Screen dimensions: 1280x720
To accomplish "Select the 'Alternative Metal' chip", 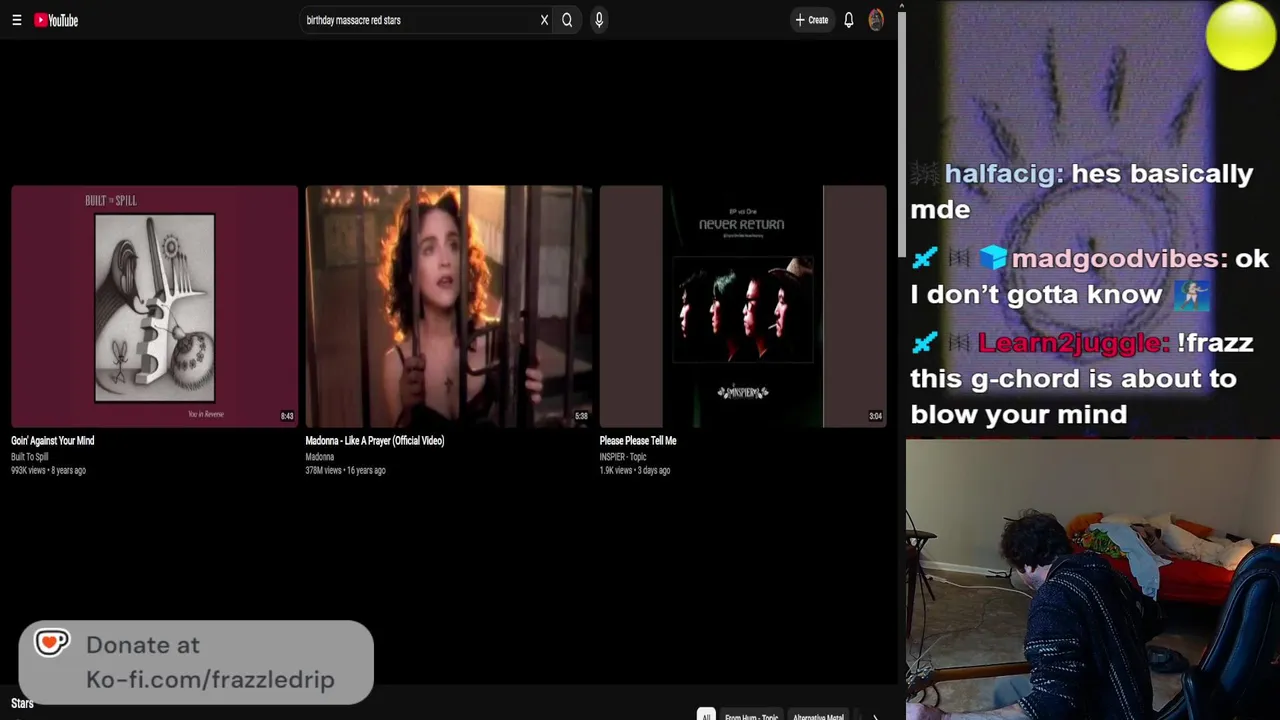I will click(818, 715).
